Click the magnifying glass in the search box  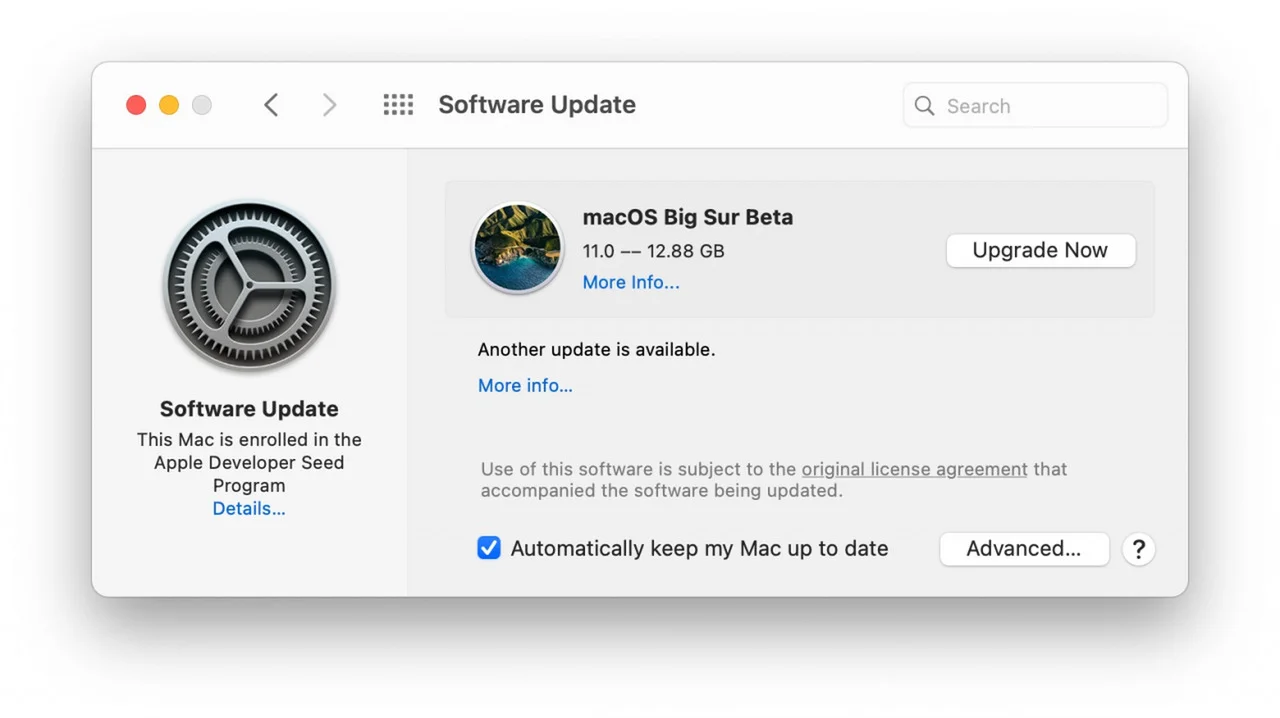925,106
